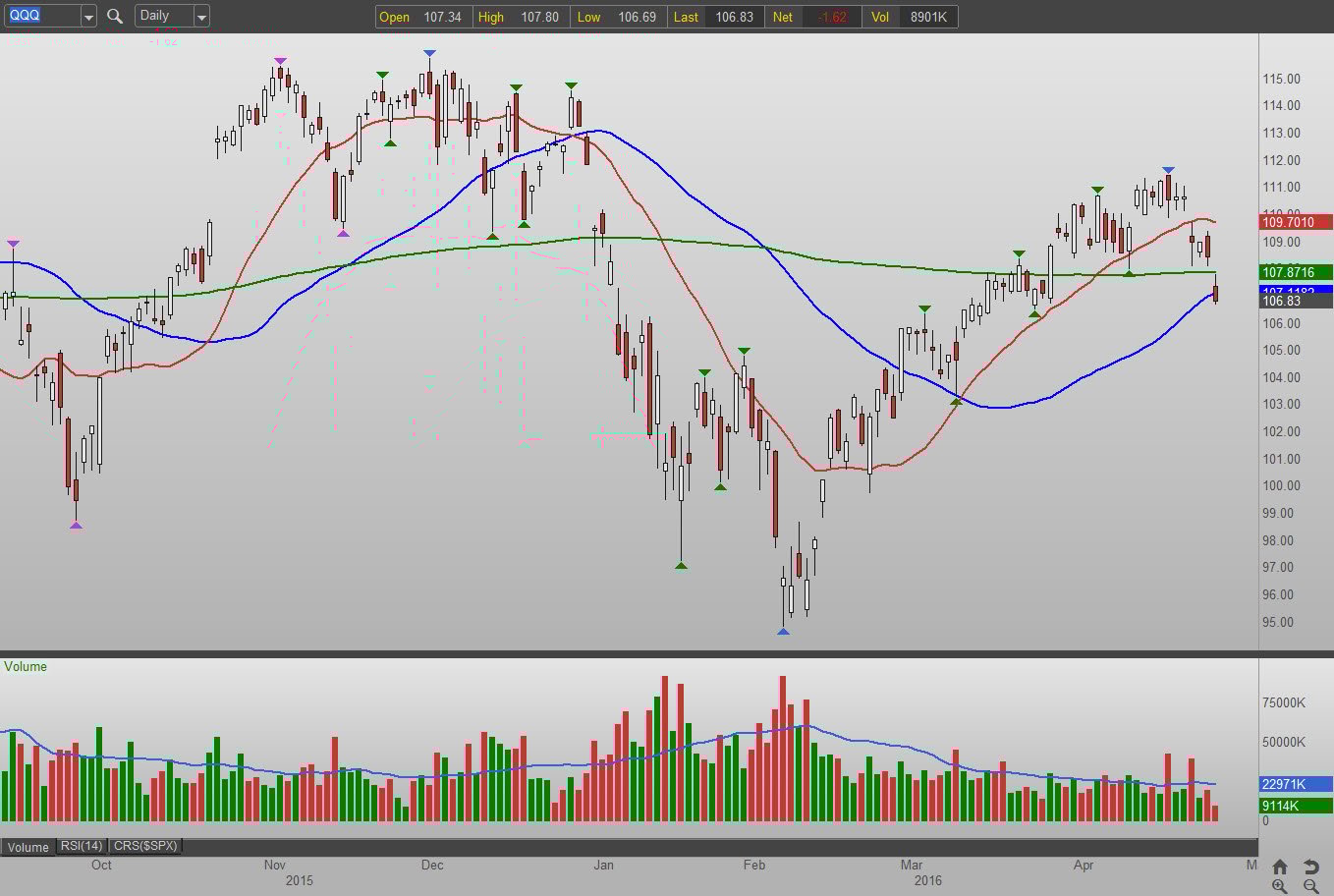
Task: Click the QQQ symbol input field
Action: (42, 16)
